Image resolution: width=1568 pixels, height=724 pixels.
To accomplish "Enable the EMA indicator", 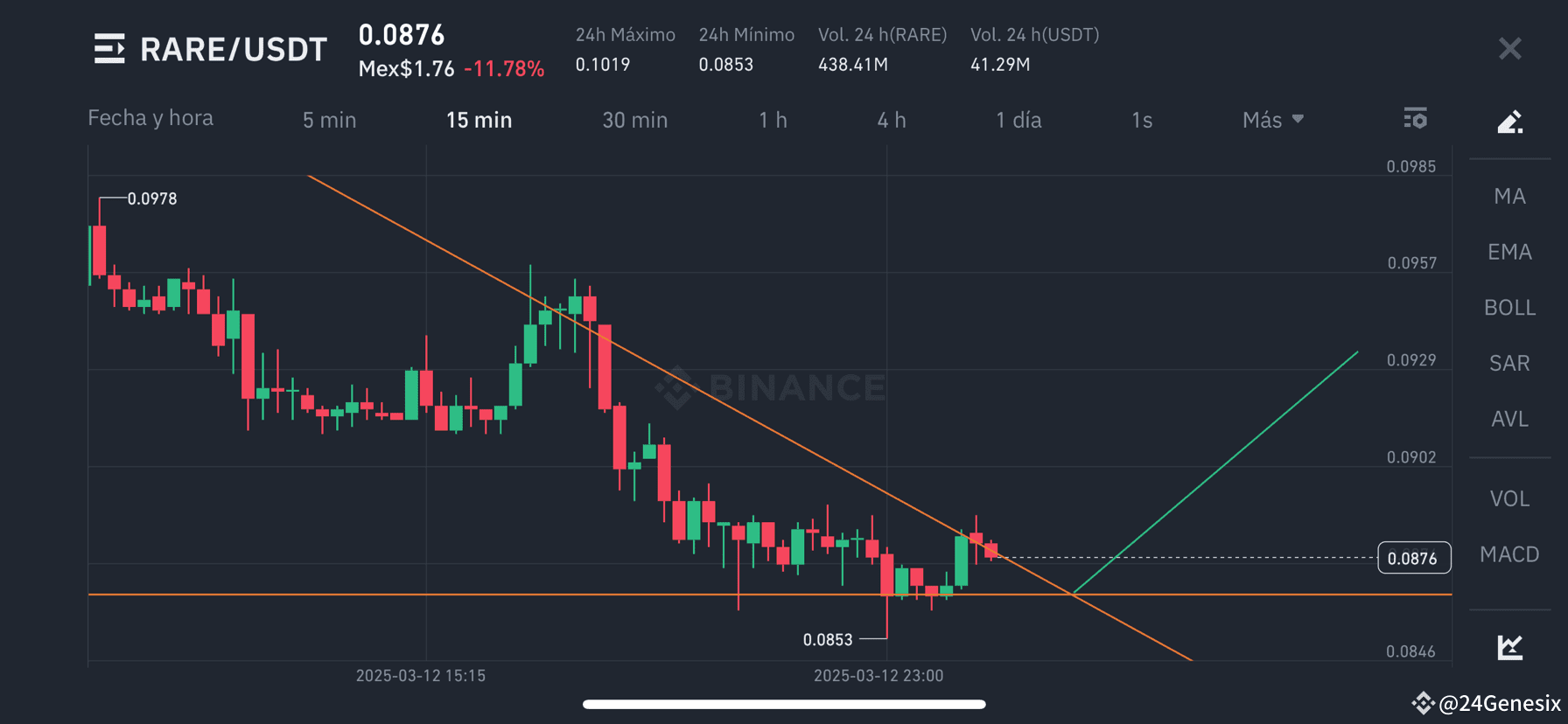I will [1509, 251].
